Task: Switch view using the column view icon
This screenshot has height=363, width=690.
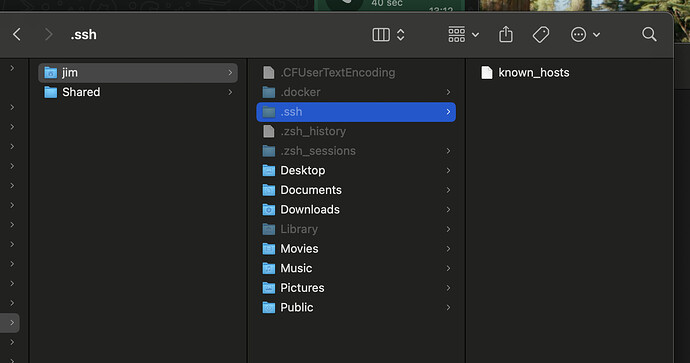Action: 381,34
